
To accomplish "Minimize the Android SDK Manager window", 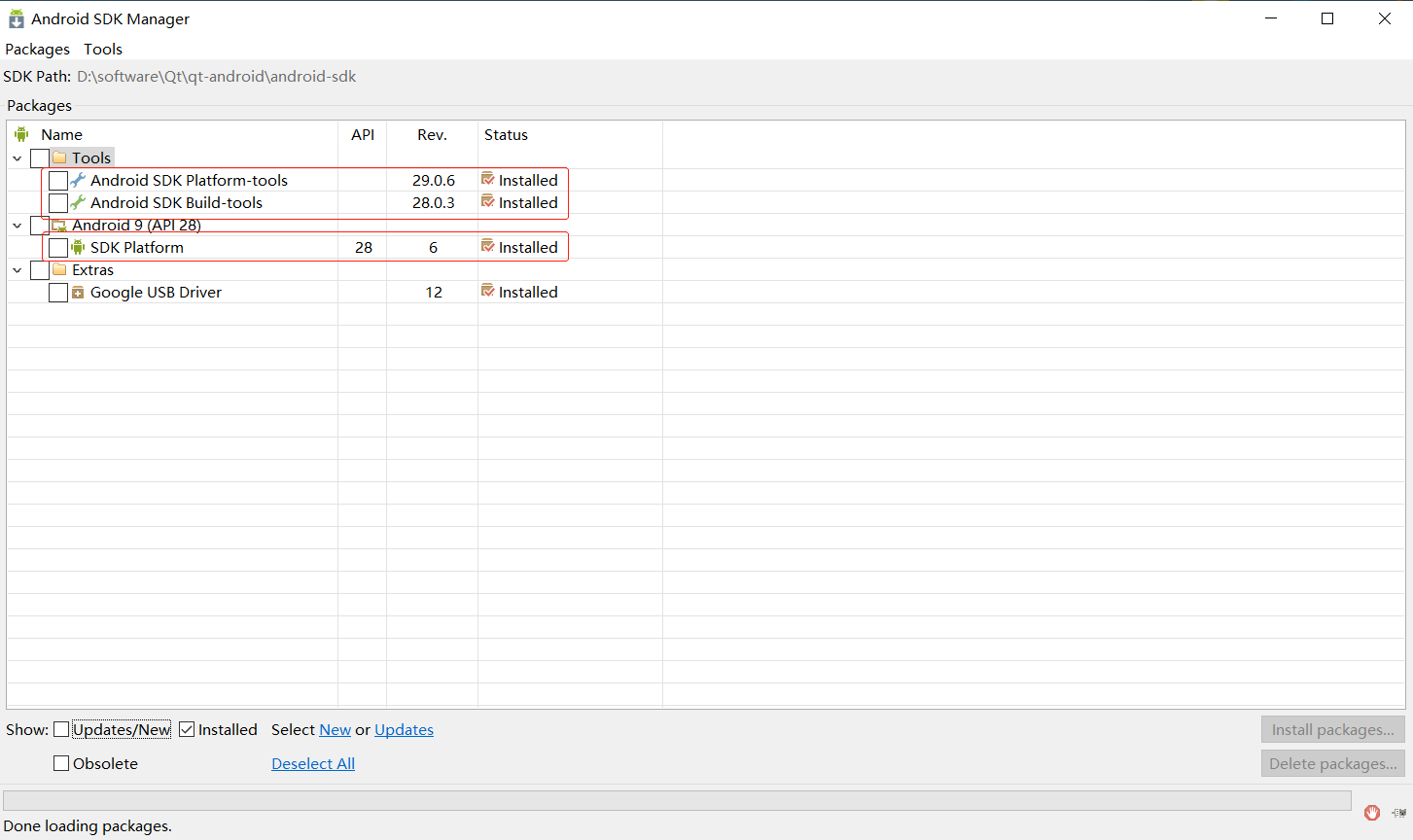I will point(1271,18).
